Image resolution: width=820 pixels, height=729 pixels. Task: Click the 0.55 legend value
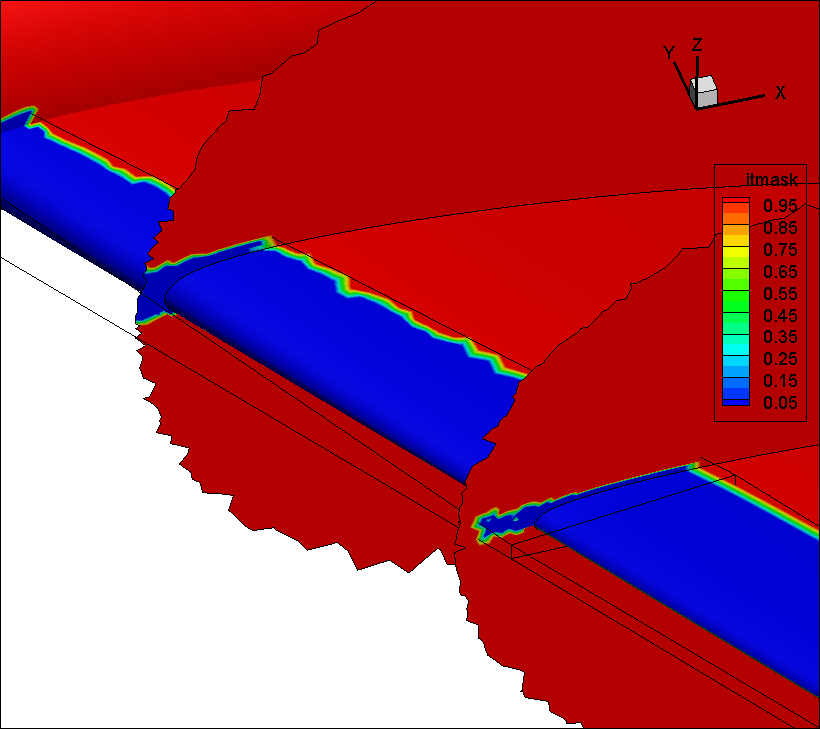pos(780,293)
